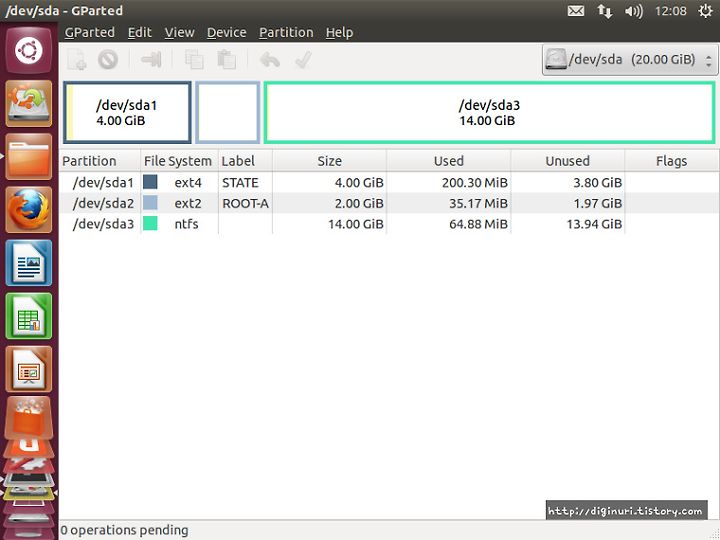Viewport: 720px width, 540px height.
Task: Open the network connection indicator
Action: [x=605, y=11]
